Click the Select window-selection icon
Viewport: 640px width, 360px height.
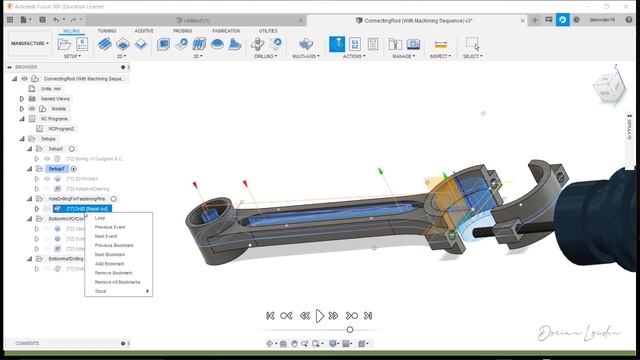[x=473, y=43]
